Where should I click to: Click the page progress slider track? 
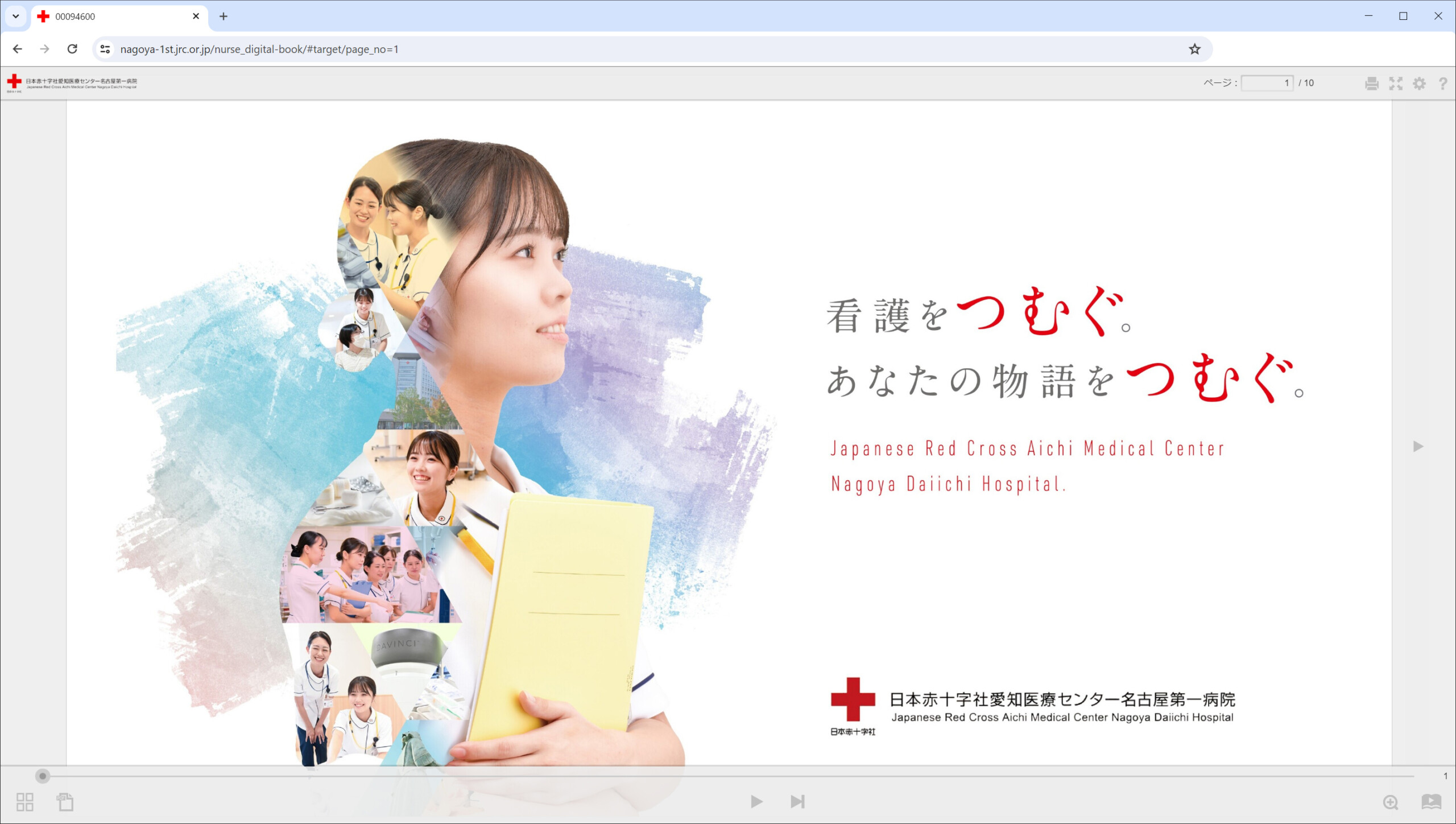728,776
